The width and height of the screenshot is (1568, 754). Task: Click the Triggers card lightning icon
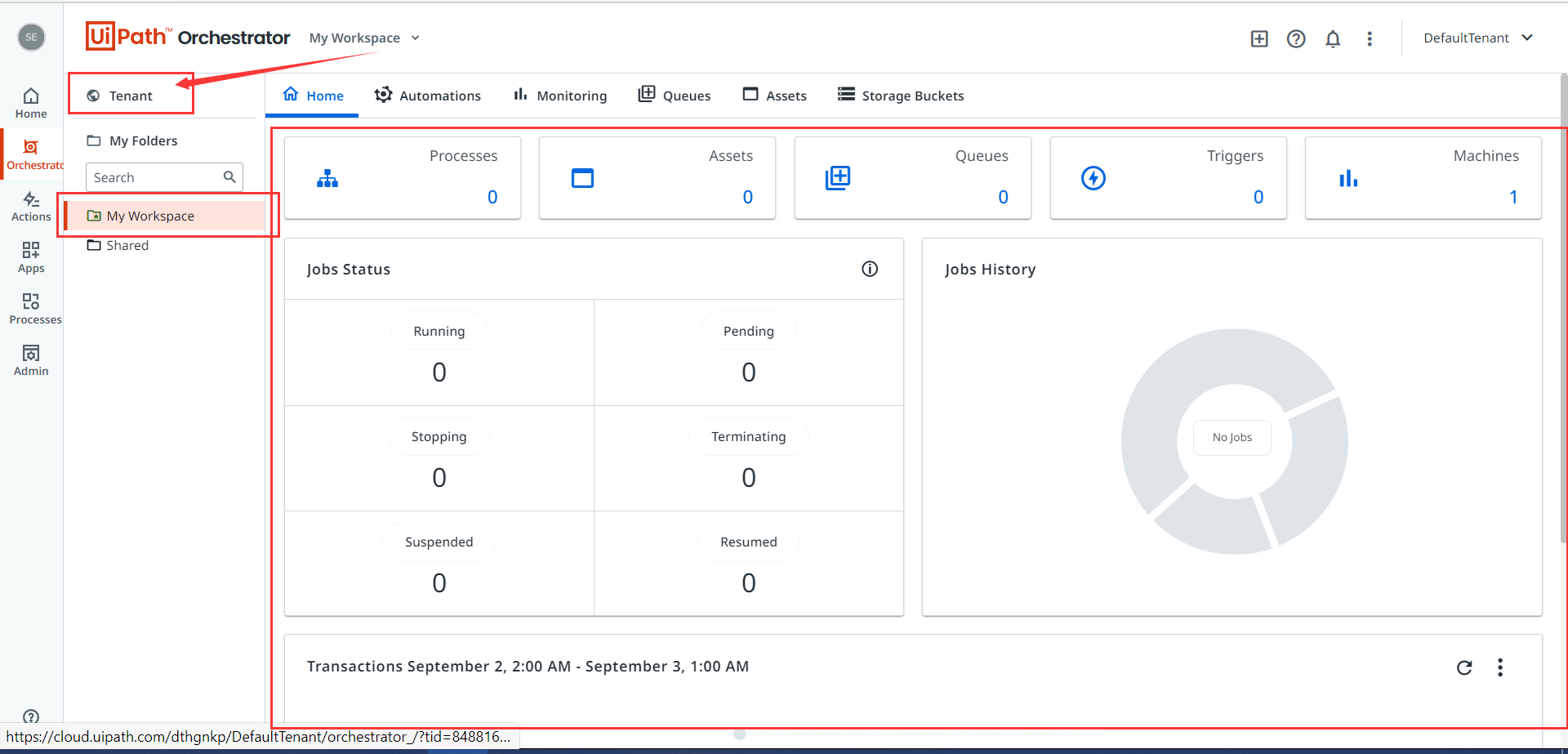click(x=1094, y=177)
